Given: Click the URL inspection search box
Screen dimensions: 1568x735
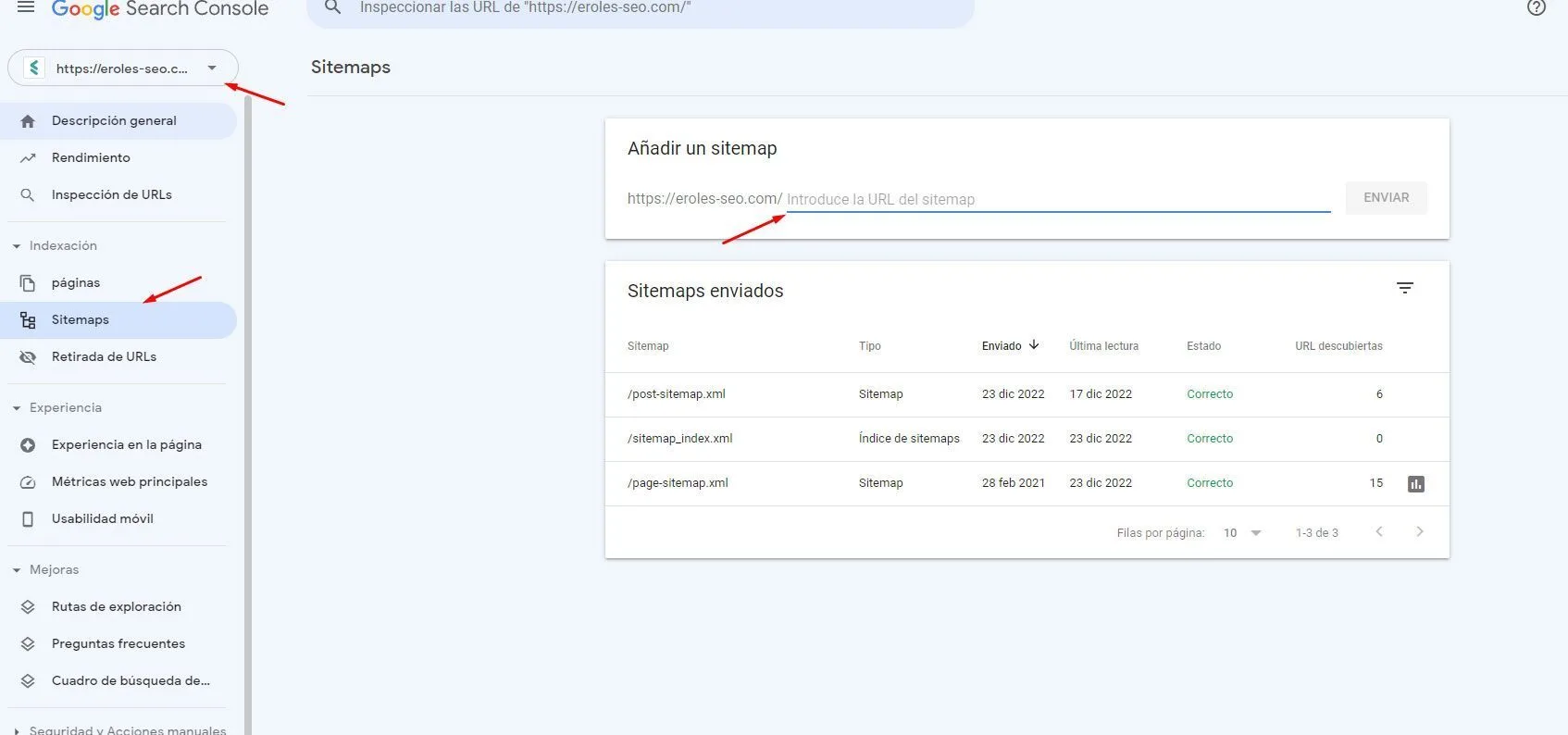Looking at the screenshot, I should [641, 9].
